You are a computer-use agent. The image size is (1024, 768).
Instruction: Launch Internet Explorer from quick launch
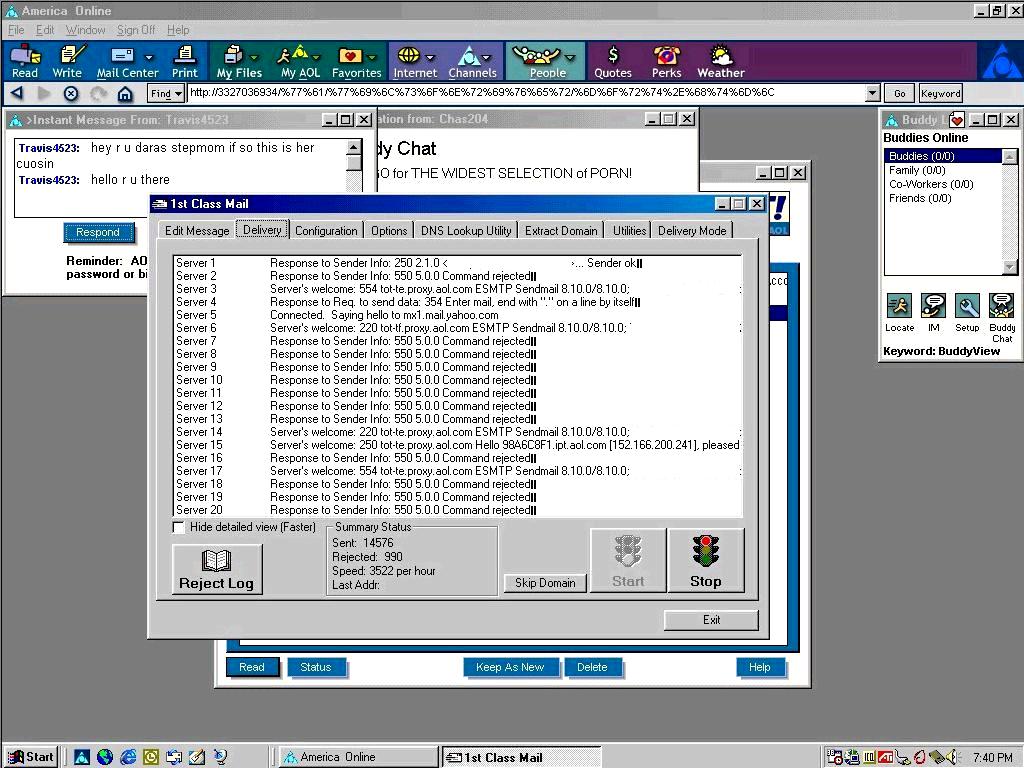128,757
